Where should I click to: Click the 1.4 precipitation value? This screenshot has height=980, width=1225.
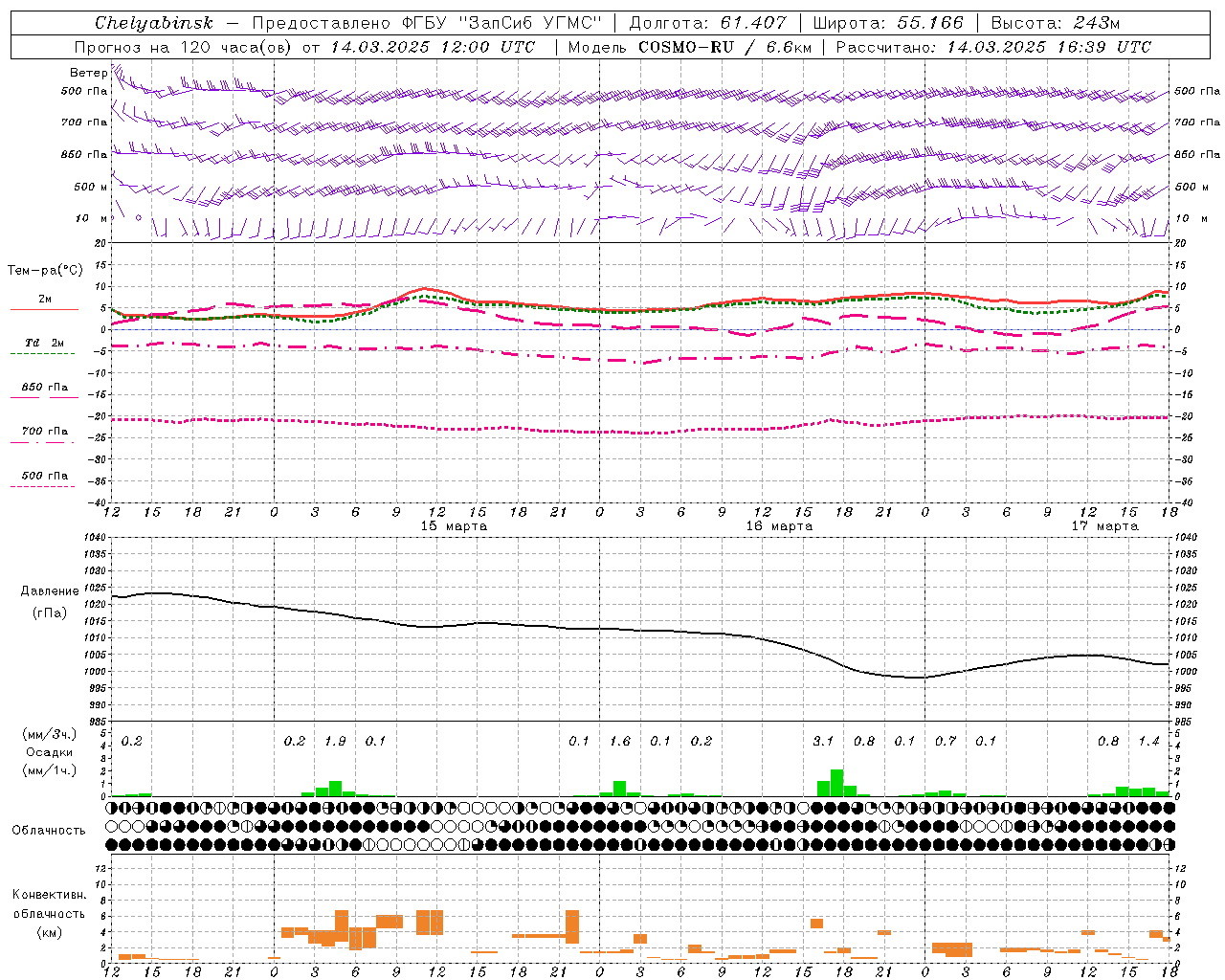tap(1148, 741)
